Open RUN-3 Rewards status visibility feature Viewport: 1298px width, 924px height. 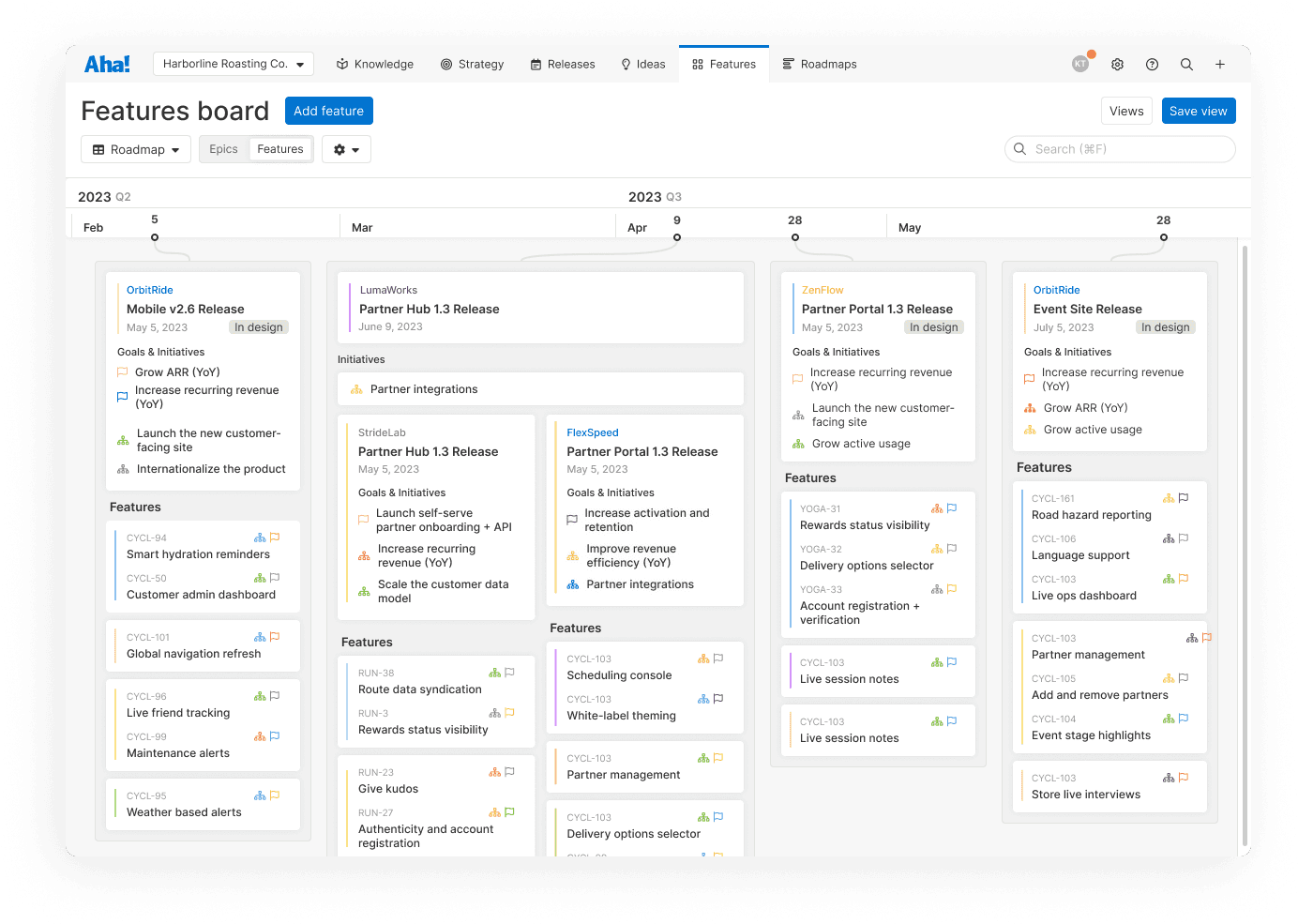(423, 730)
